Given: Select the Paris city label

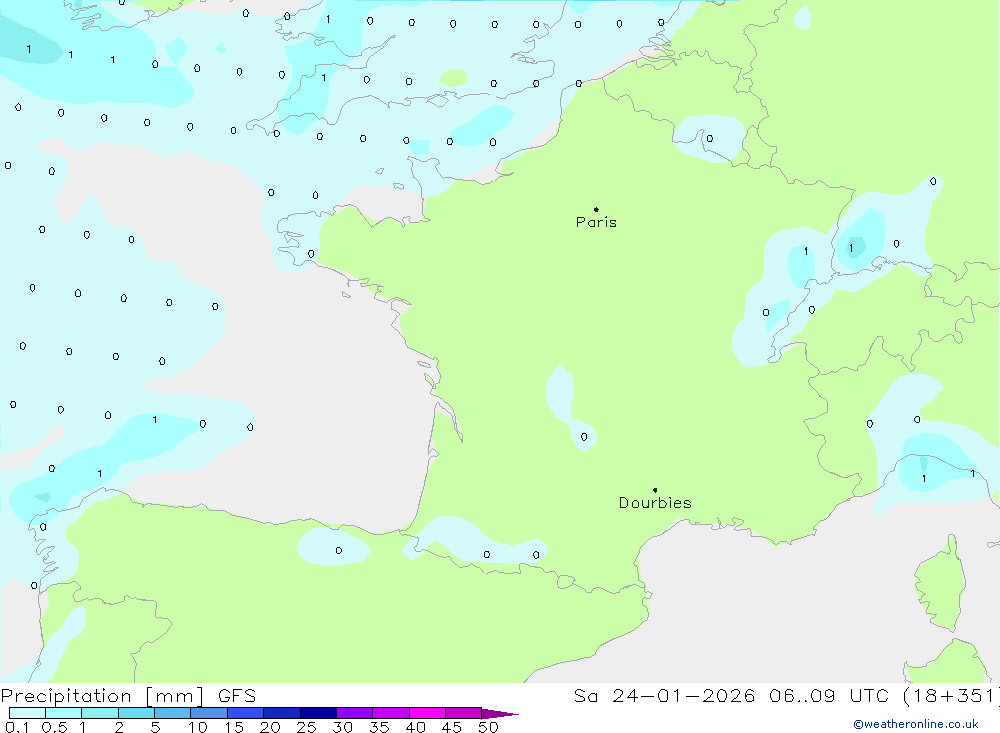Looking at the screenshot, I should (596, 222).
